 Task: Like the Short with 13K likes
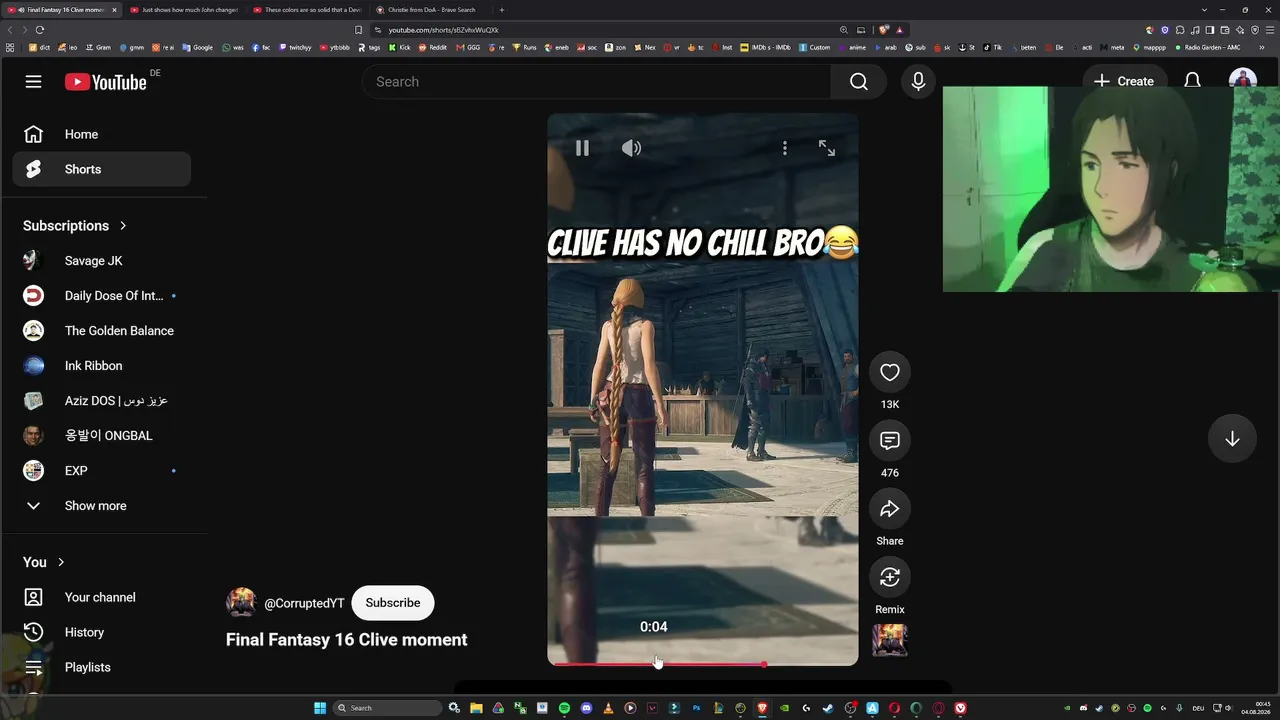point(890,372)
